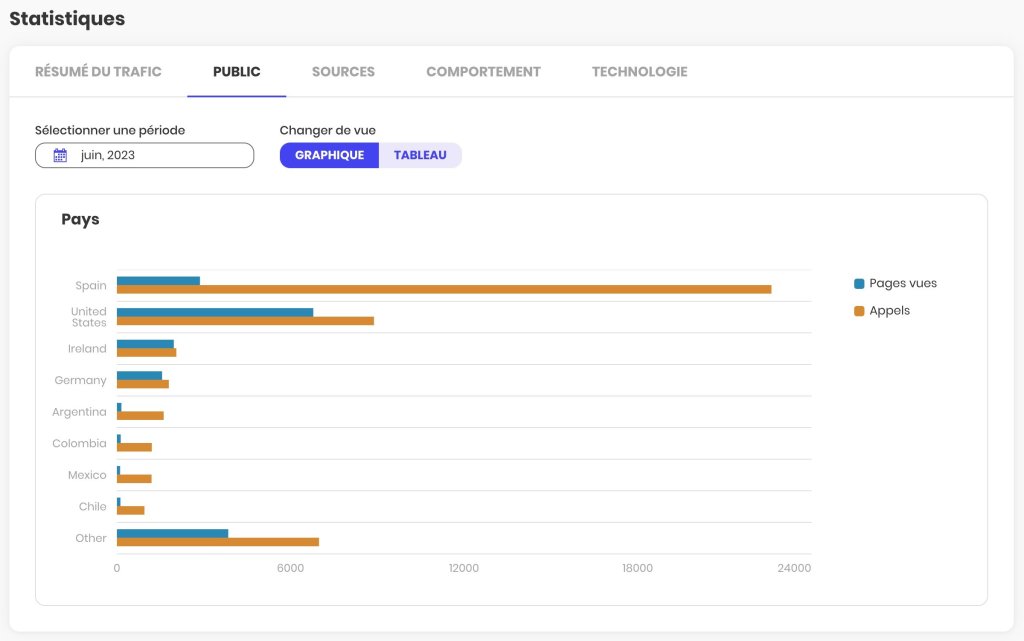Select the Public tab
1024x641 pixels.
tap(236, 72)
